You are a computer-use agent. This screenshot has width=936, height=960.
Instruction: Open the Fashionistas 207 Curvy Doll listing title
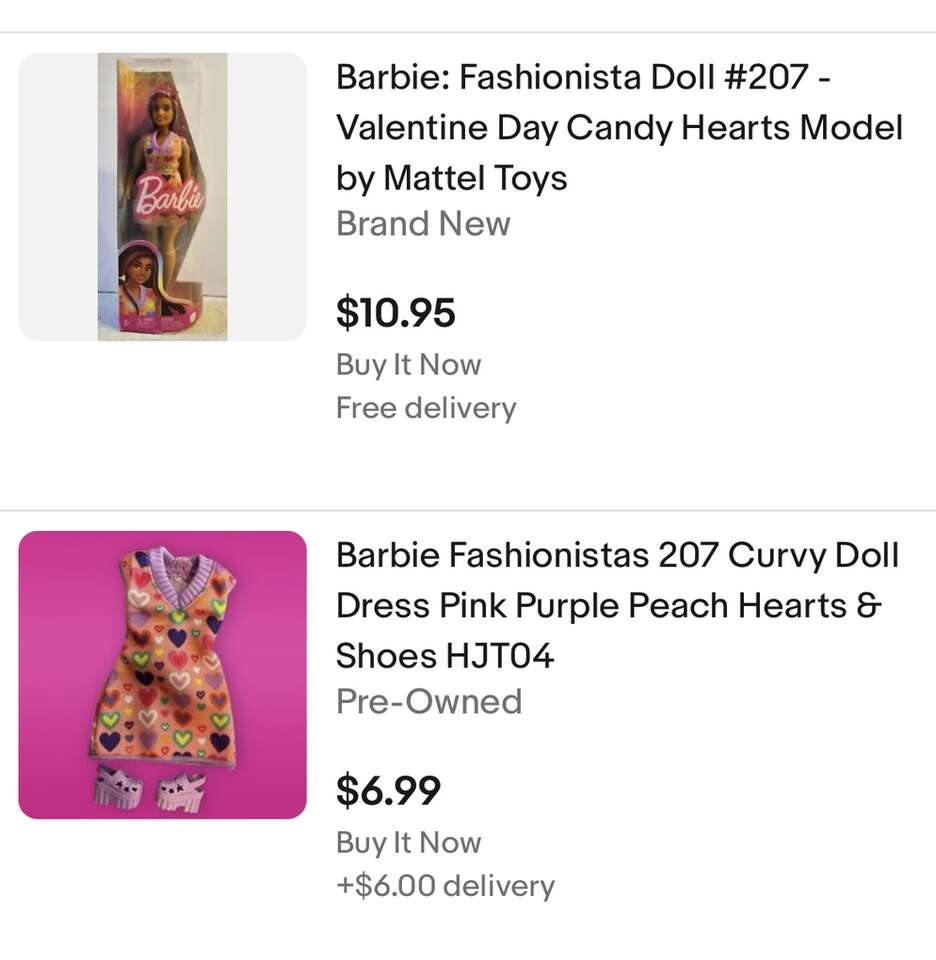pyautogui.click(x=617, y=555)
